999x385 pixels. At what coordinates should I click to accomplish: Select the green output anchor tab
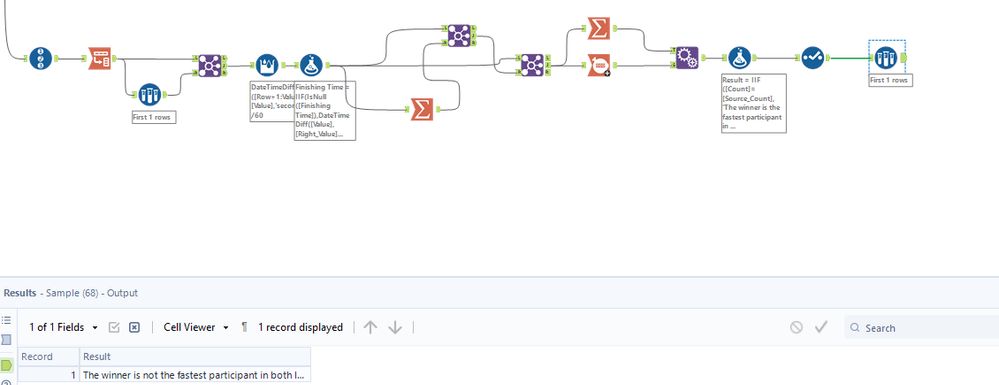click(x=6, y=365)
